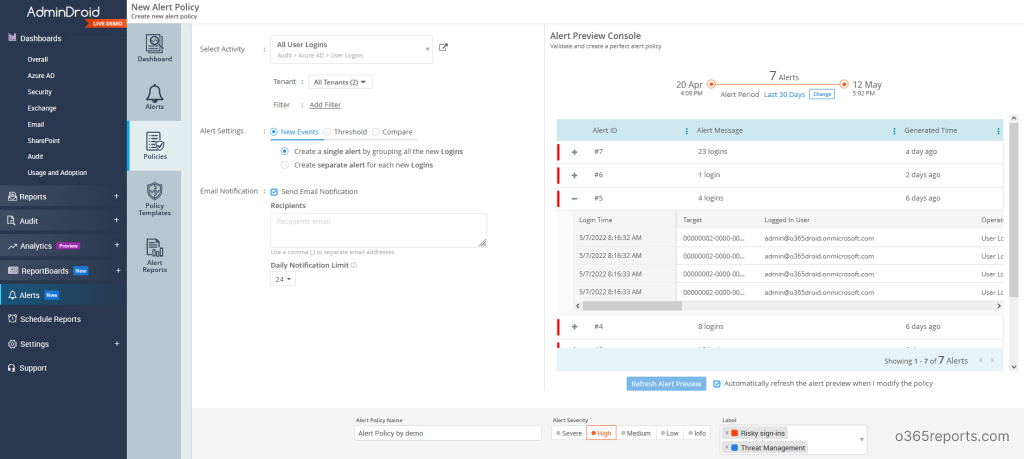
Task: Open the Dashboard icon in alert panel
Action: 155,44
